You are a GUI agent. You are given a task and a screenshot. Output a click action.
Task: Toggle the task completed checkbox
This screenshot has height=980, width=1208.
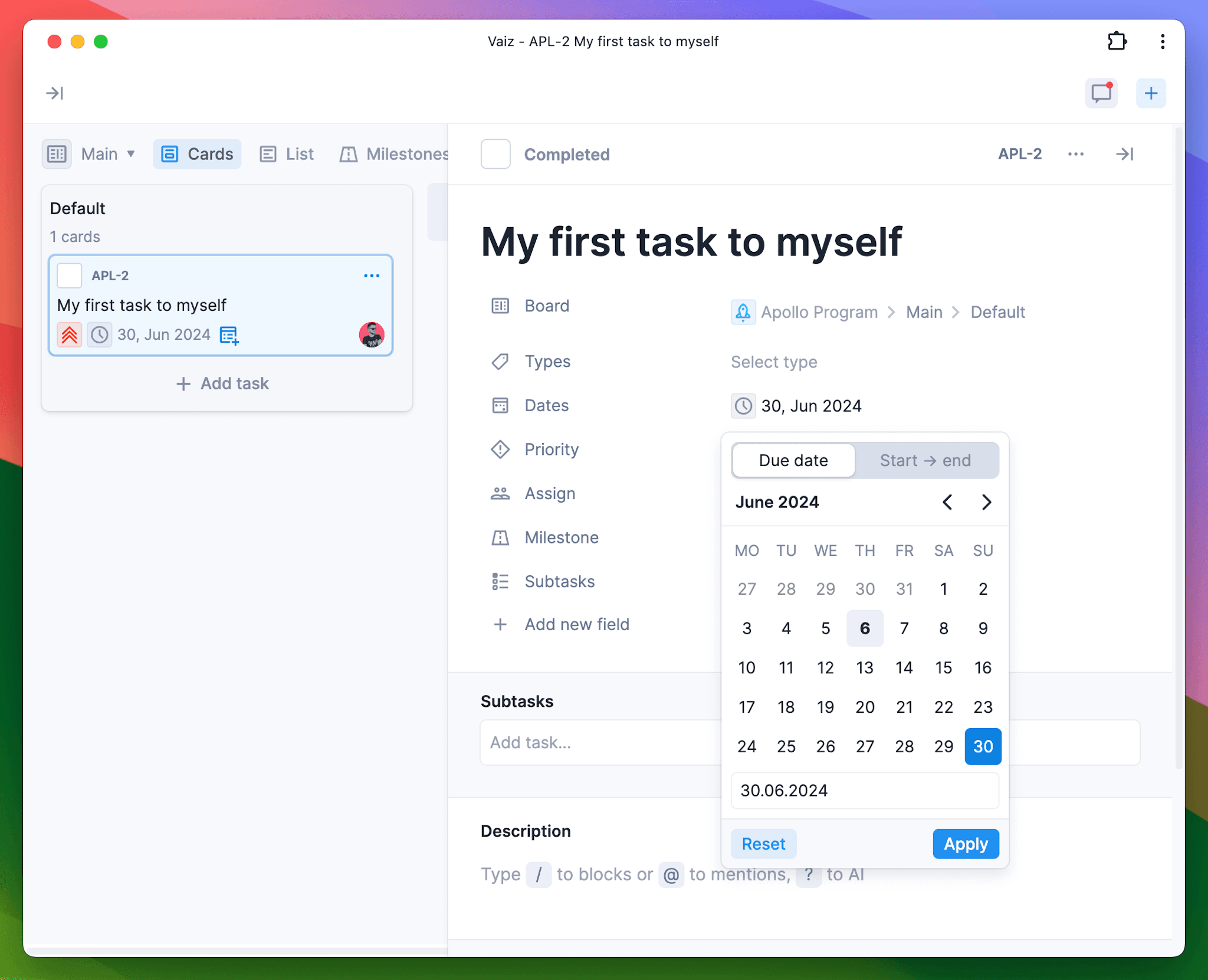pos(495,153)
